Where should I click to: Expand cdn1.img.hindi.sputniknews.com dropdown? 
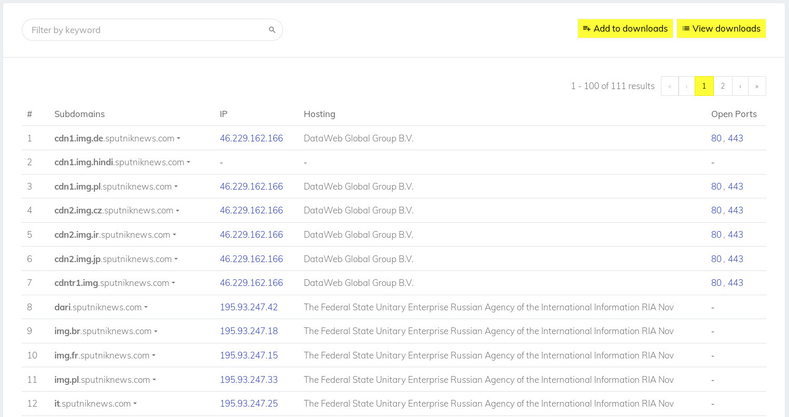(x=188, y=162)
